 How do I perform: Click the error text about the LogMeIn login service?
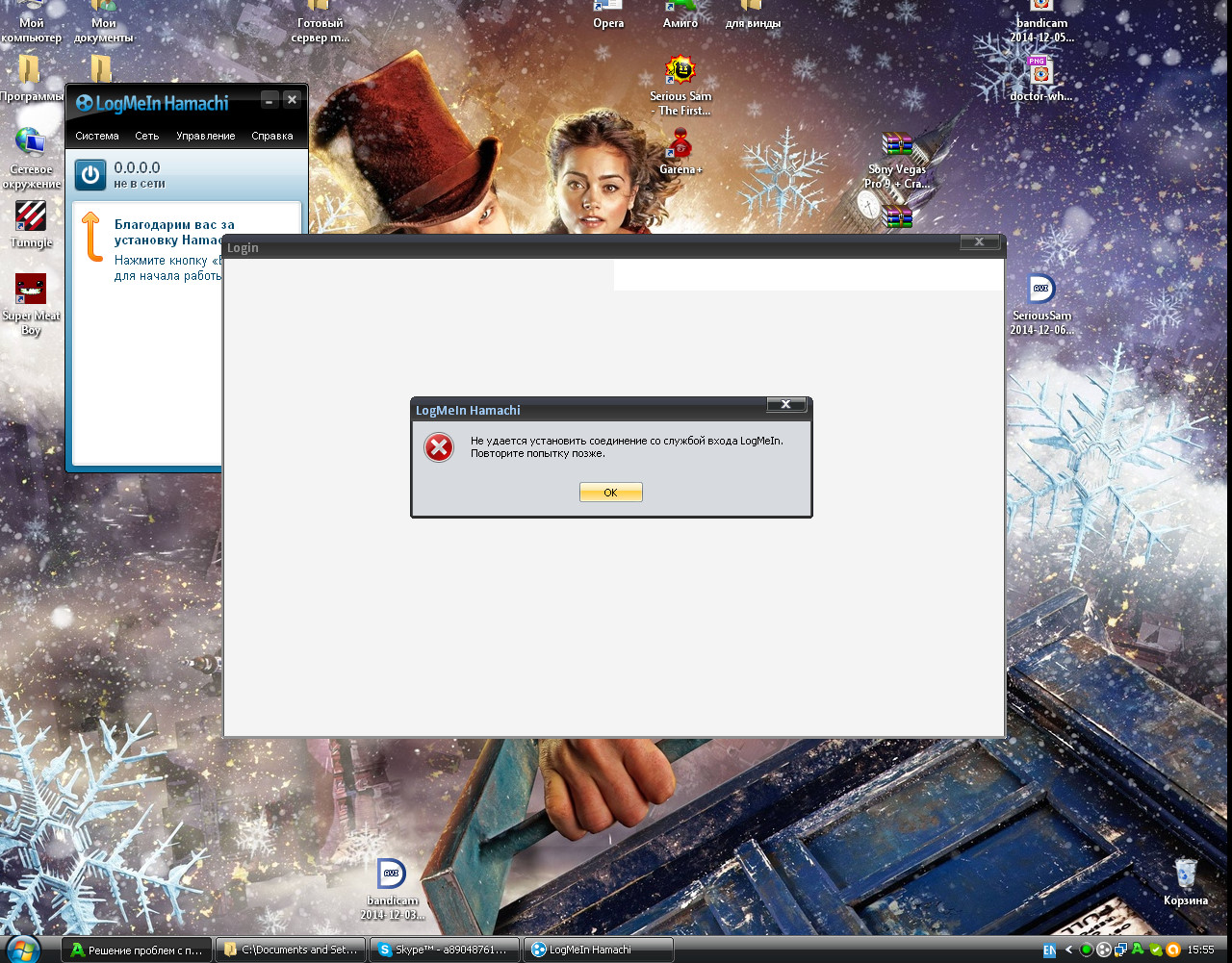(627, 441)
